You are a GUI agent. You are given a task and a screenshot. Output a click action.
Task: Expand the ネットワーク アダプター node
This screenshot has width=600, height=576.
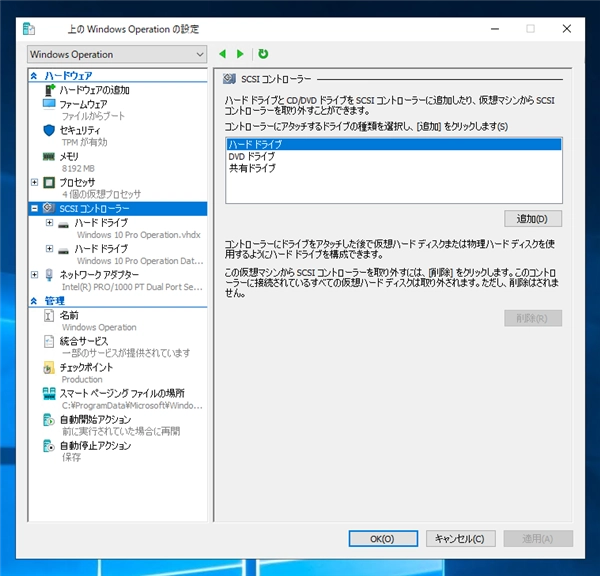click(x=34, y=274)
